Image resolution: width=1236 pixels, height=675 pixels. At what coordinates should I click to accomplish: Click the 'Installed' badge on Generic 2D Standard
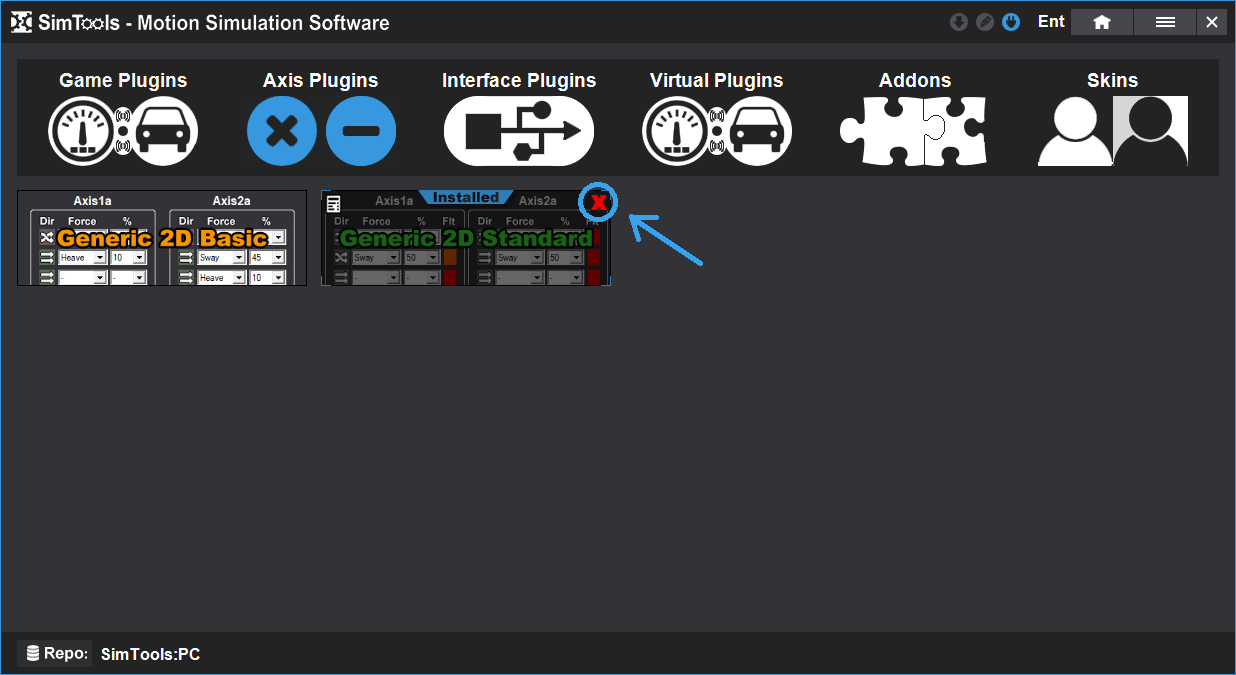(466, 197)
